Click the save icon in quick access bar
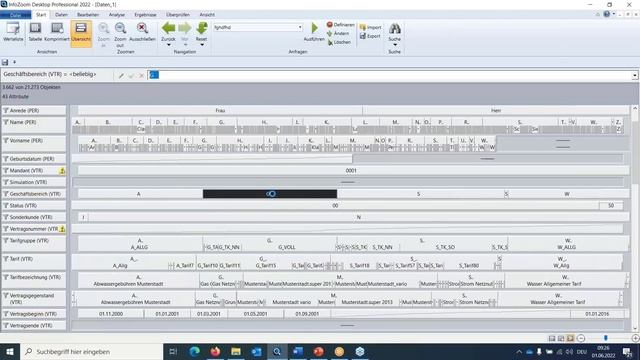Viewport: 640px width, 360px height. coord(5,62)
